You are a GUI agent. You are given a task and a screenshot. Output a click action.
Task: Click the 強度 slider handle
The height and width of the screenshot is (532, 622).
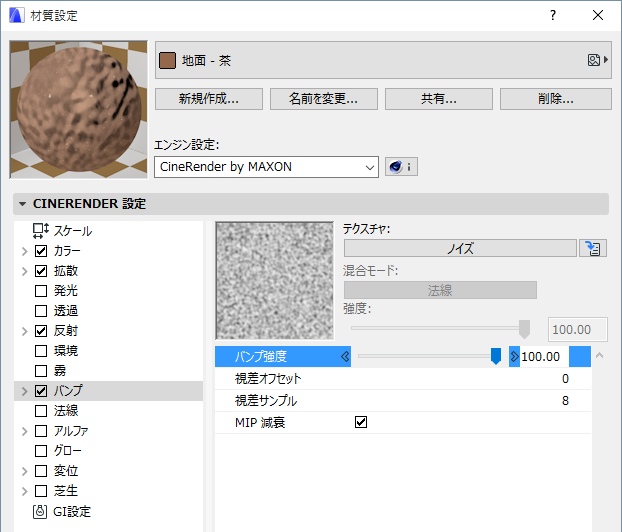tap(524, 329)
